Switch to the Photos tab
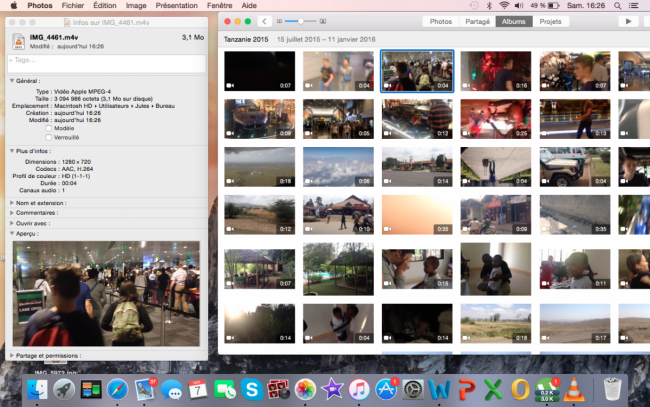The image size is (650, 407). pos(441,21)
